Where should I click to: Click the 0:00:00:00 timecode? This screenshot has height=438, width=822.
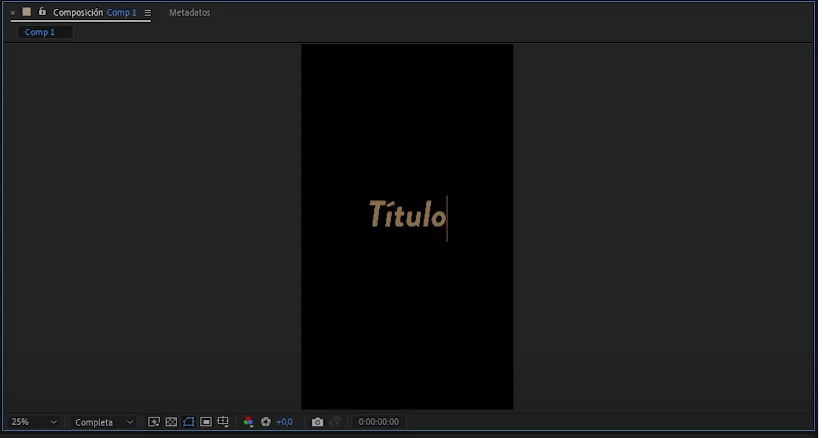(x=379, y=422)
